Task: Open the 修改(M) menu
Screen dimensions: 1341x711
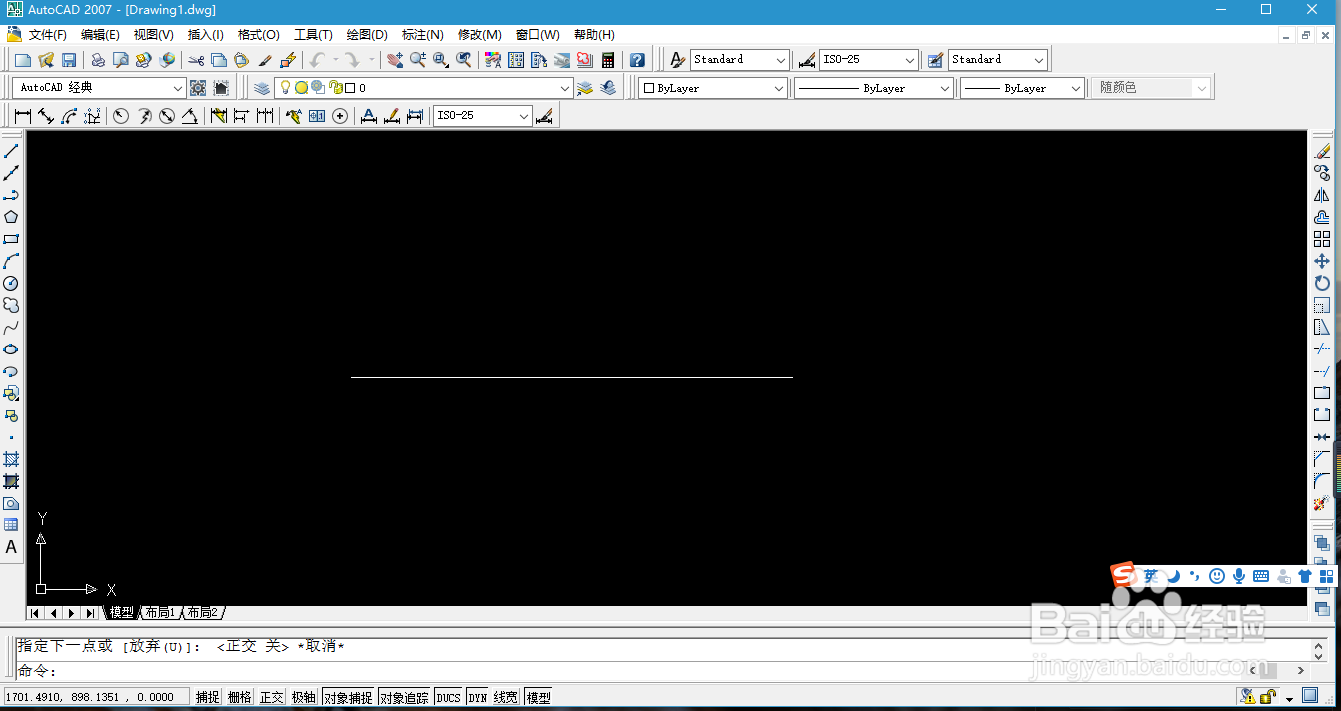Action: (480, 35)
